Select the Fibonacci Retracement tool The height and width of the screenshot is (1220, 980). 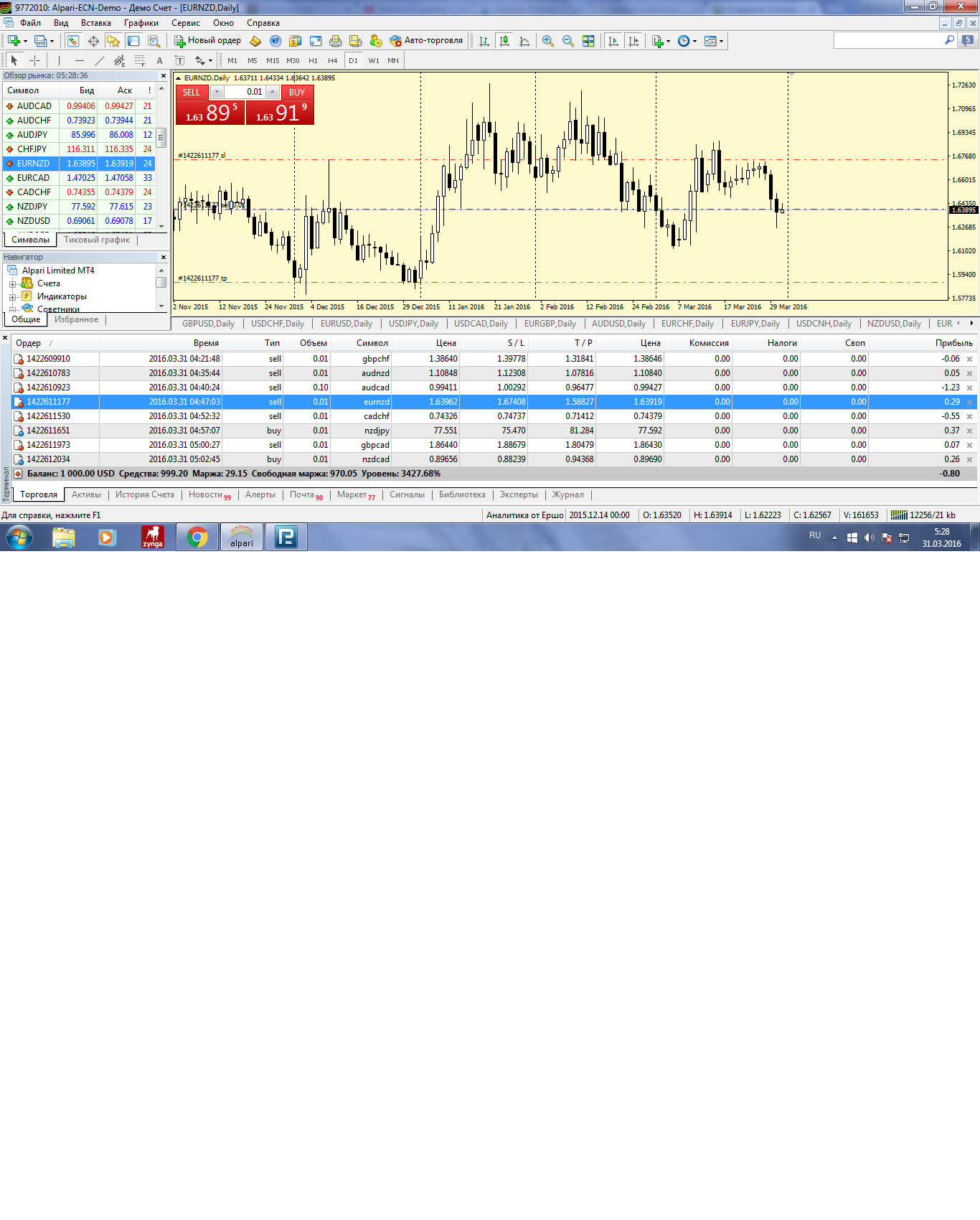coord(139,61)
